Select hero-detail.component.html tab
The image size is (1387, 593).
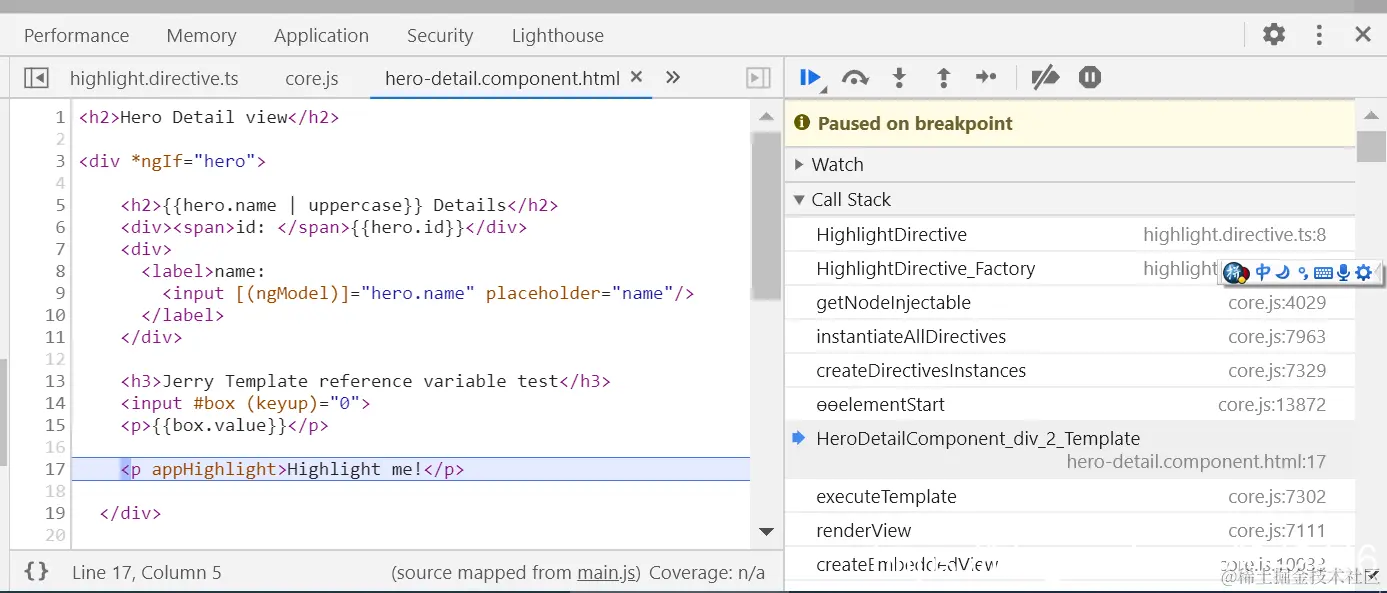pos(502,78)
